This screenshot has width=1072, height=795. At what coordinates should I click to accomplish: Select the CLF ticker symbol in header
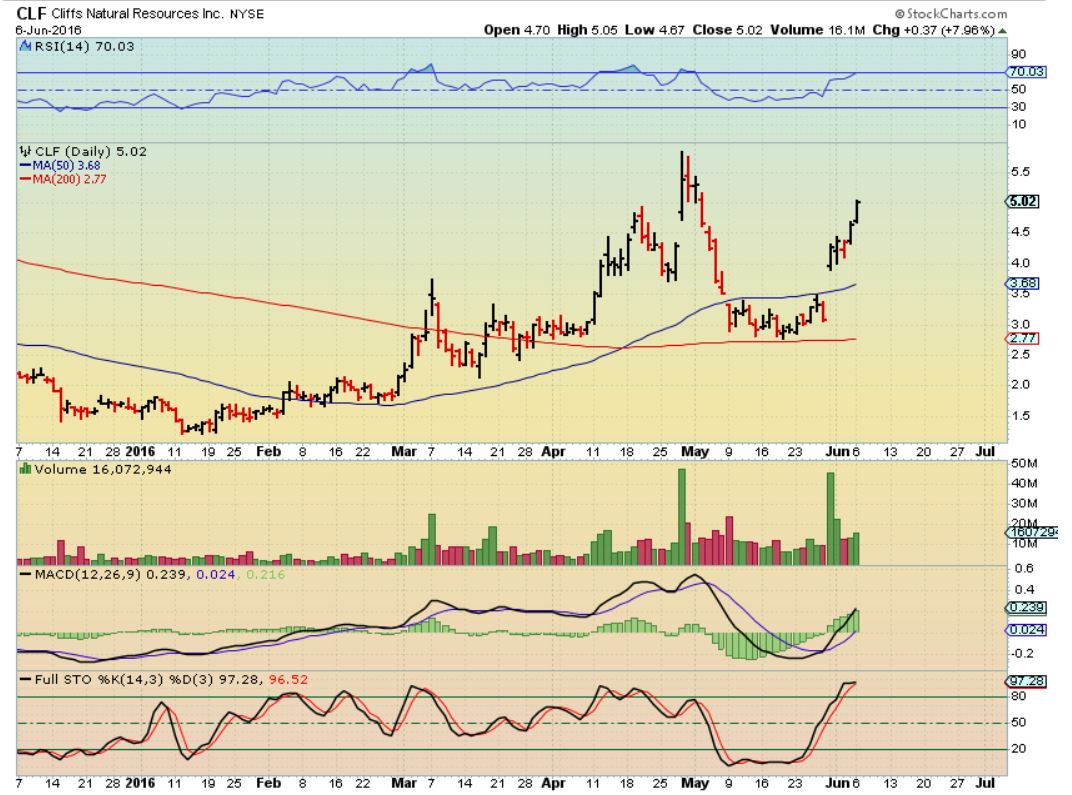[x=31, y=13]
